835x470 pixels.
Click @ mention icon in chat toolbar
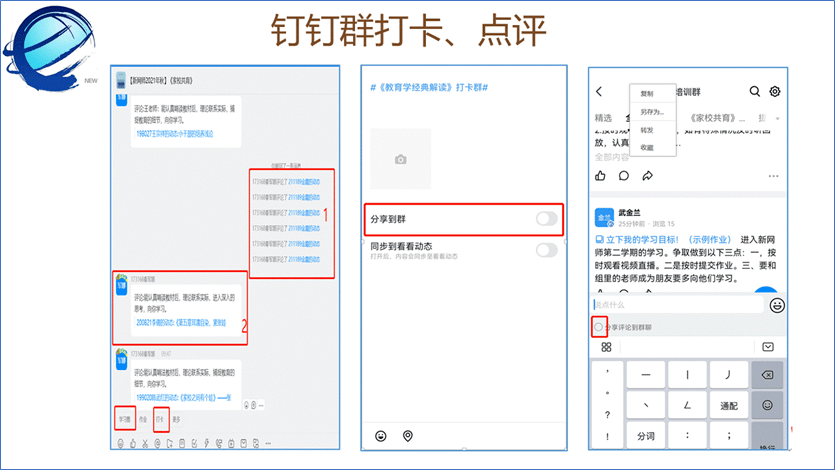point(158,443)
